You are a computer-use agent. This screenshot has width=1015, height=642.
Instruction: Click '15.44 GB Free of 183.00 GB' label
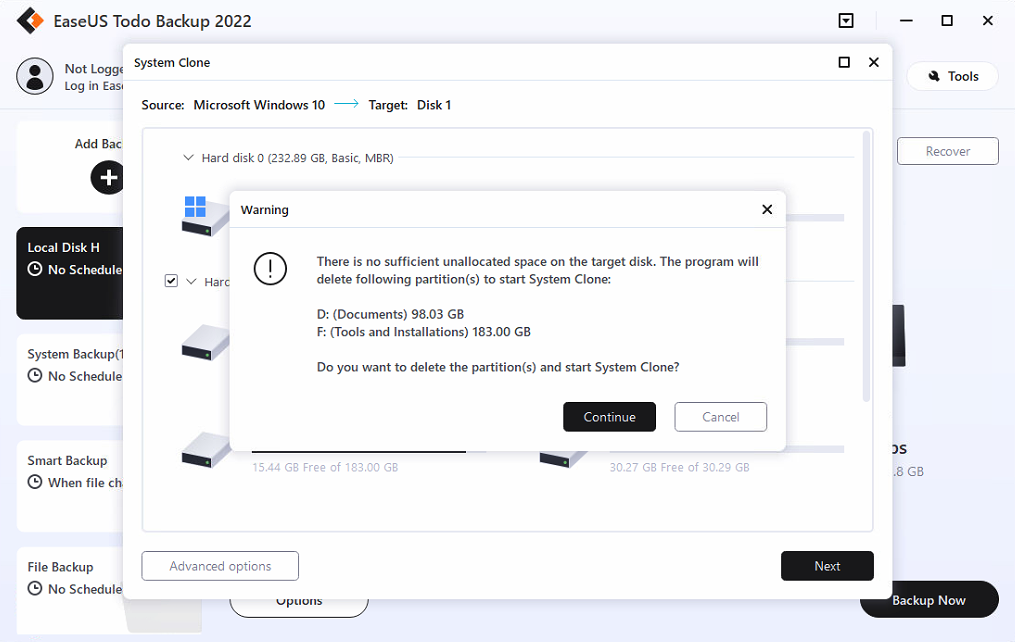pyautogui.click(x=325, y=467)
